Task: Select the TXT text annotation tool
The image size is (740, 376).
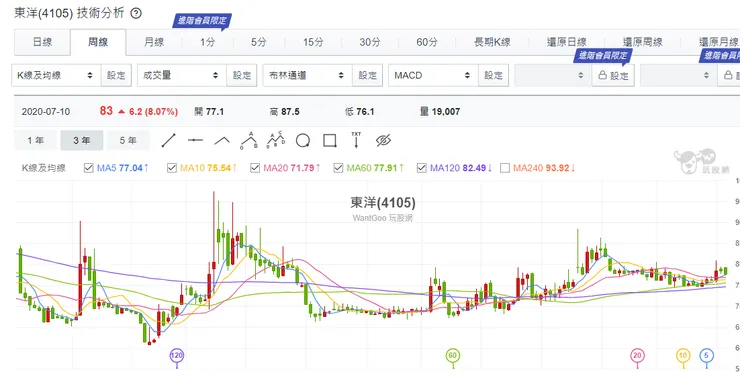Action: tap(356, 140)
